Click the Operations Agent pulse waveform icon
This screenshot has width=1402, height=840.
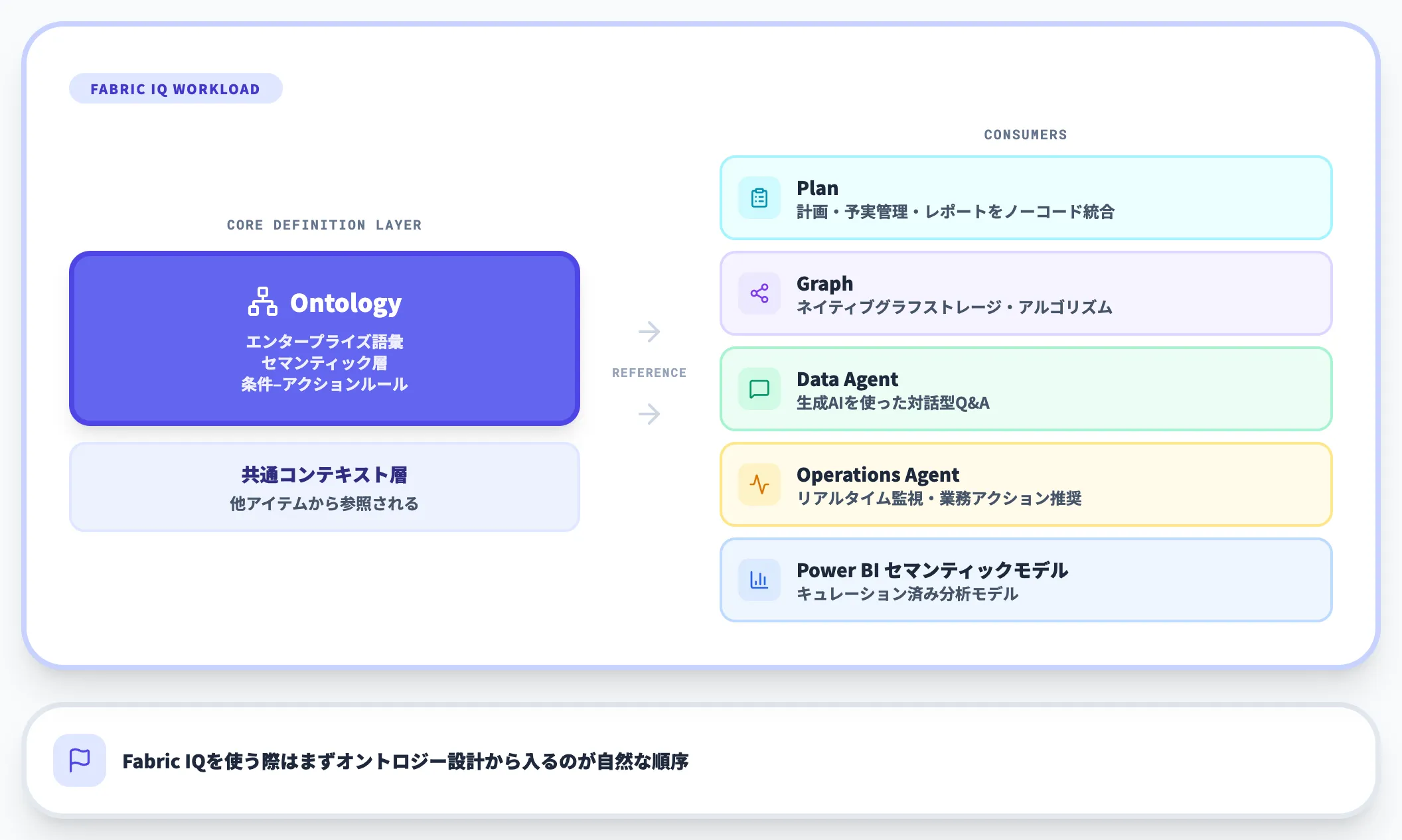(x=758, y=484)
